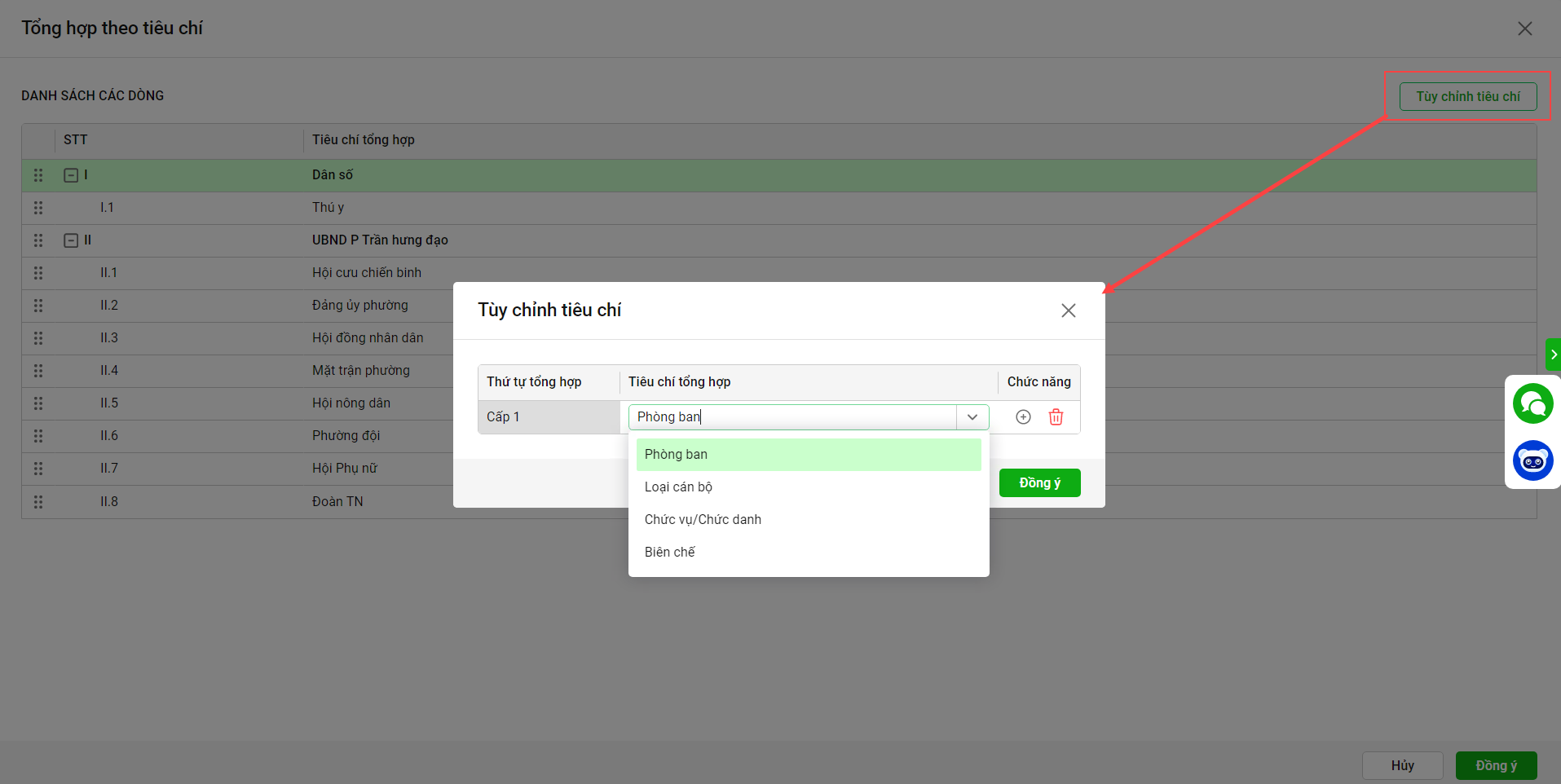The width and height of the screenshot is (1561, 784).
Task: Collapse the group II tree row
Action: click(x=71, y=240)
